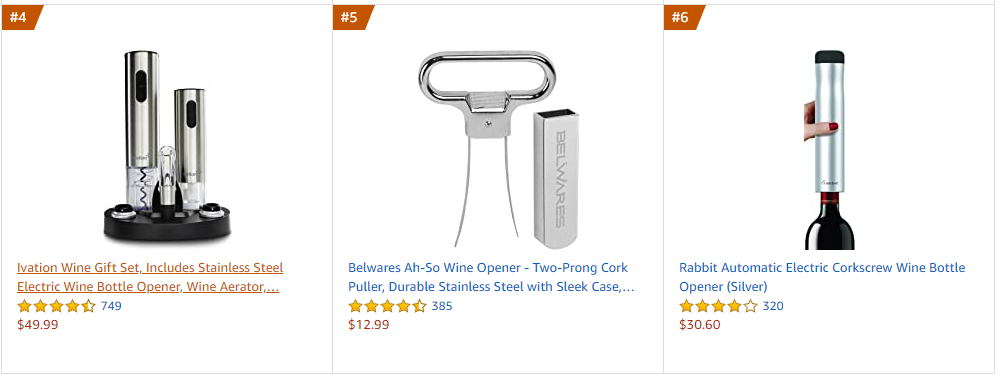Viewport: 998px width, 374px height.
Task: Open the Ivation Wine Gift Set product image
Action: pyautogui.click(x=167, y=148)
